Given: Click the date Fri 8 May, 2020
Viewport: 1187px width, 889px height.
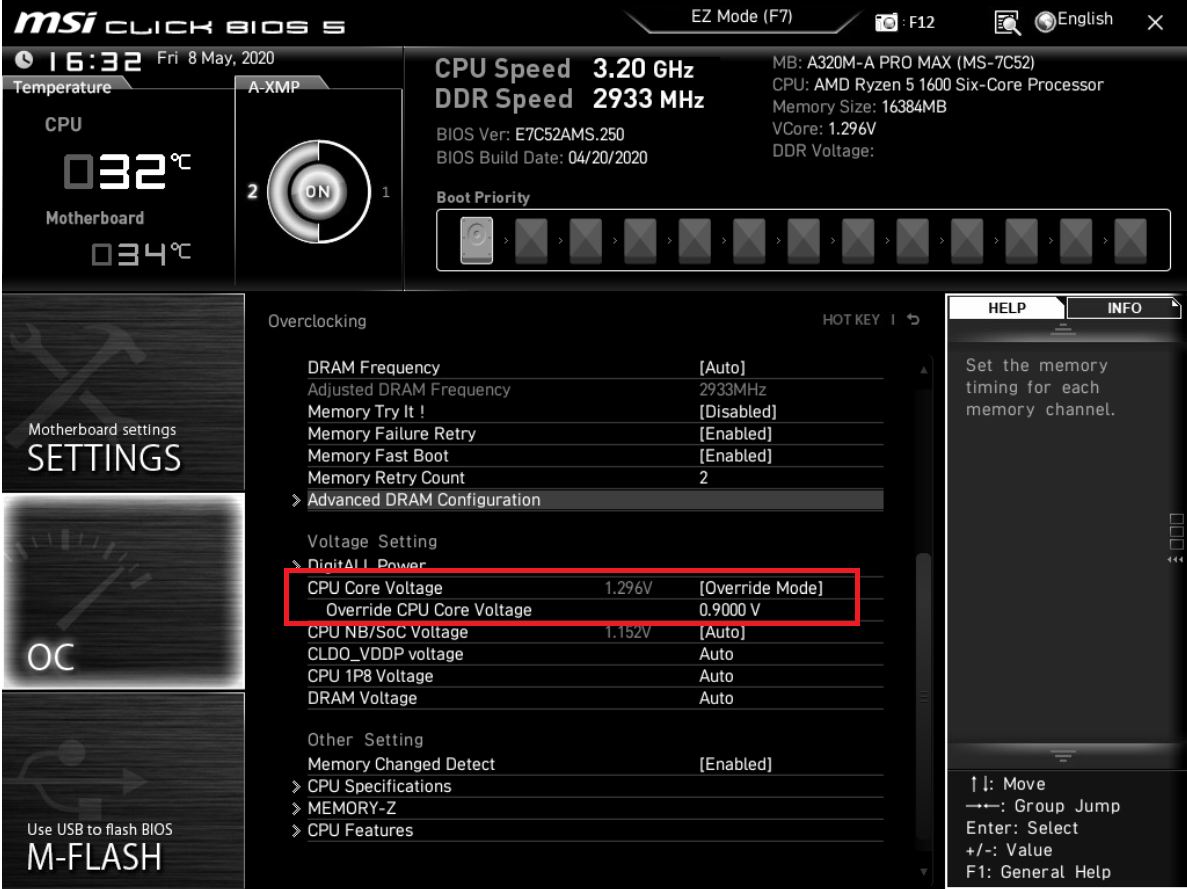Looking at the screenshot, I should click(215, 58).
